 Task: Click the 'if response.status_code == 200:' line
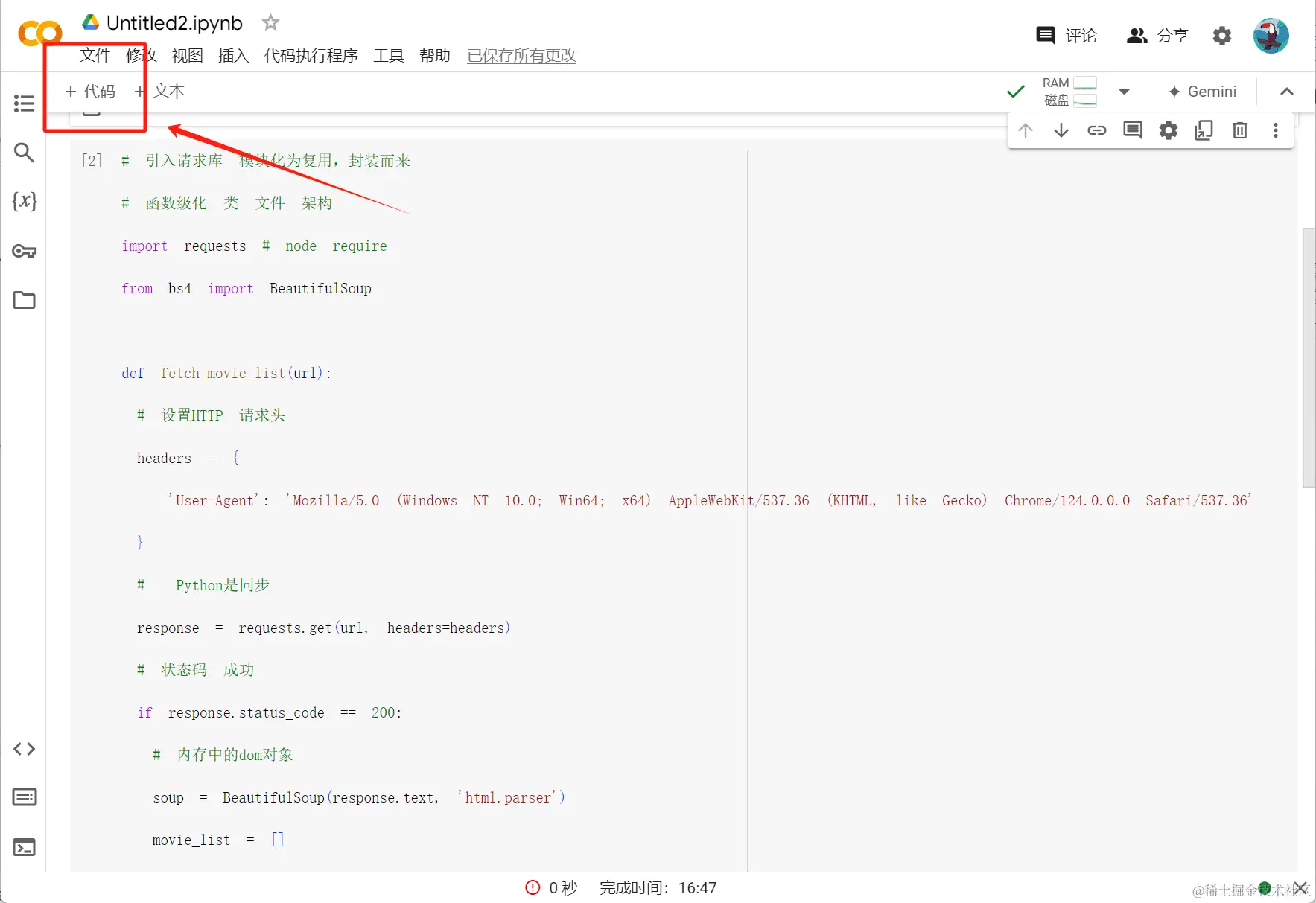(x=270, y=713)
